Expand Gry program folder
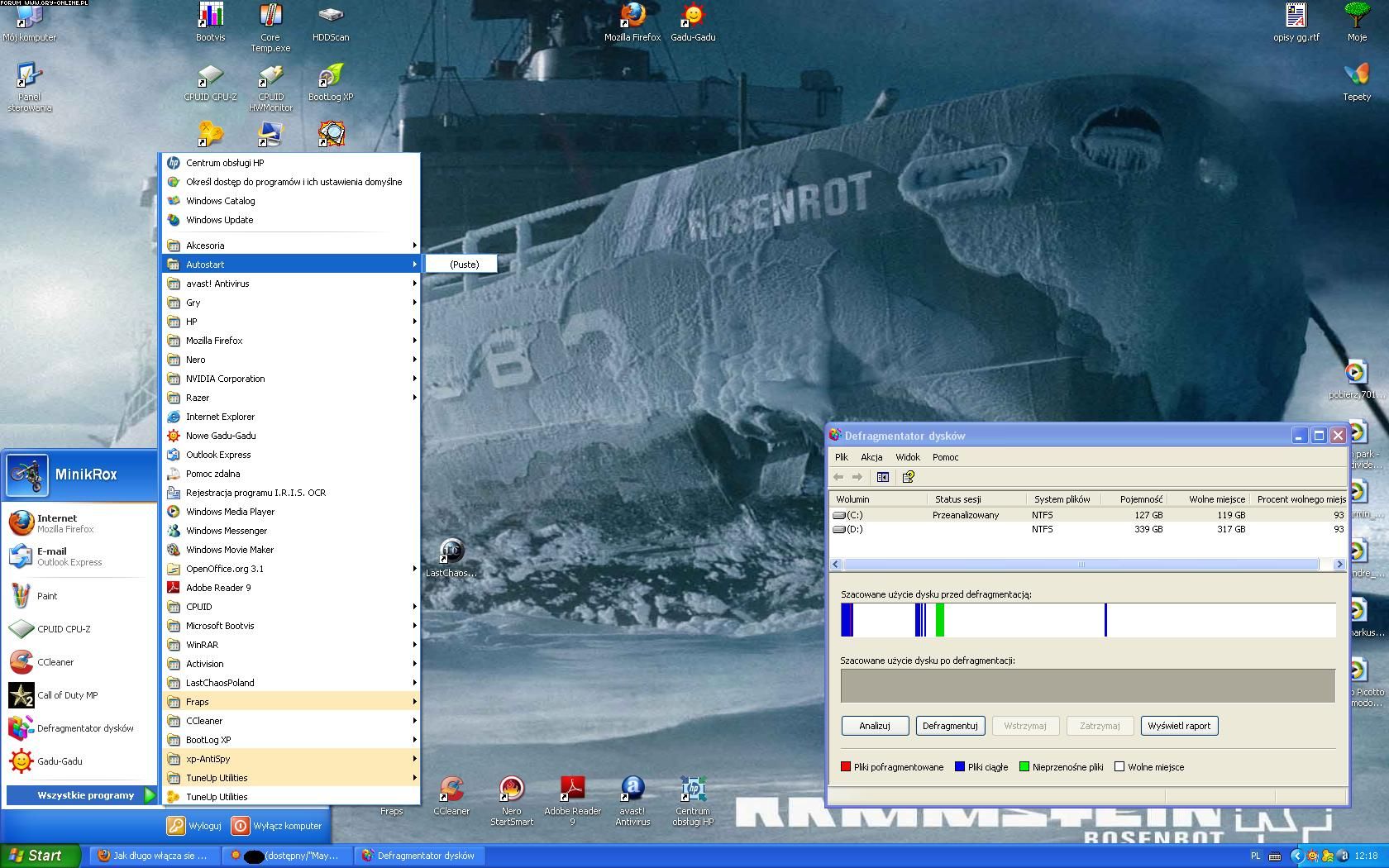The image size is (1389, 868). 292,303
